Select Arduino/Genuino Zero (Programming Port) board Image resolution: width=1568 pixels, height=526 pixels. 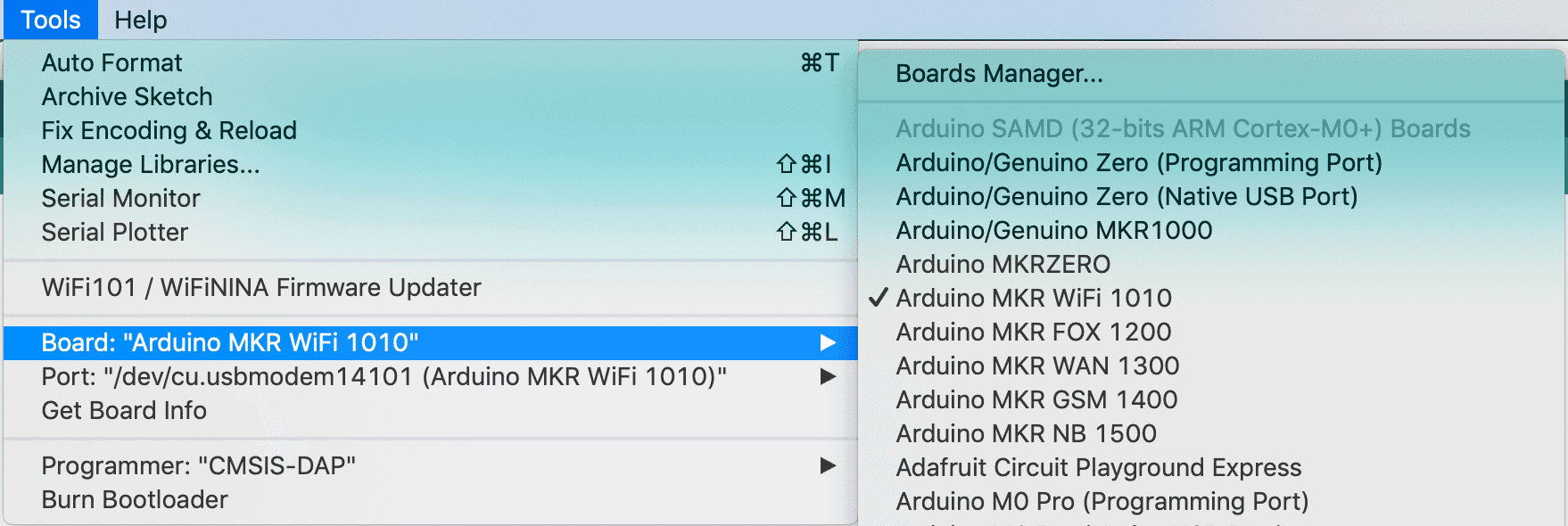(x=1138, y=162)
